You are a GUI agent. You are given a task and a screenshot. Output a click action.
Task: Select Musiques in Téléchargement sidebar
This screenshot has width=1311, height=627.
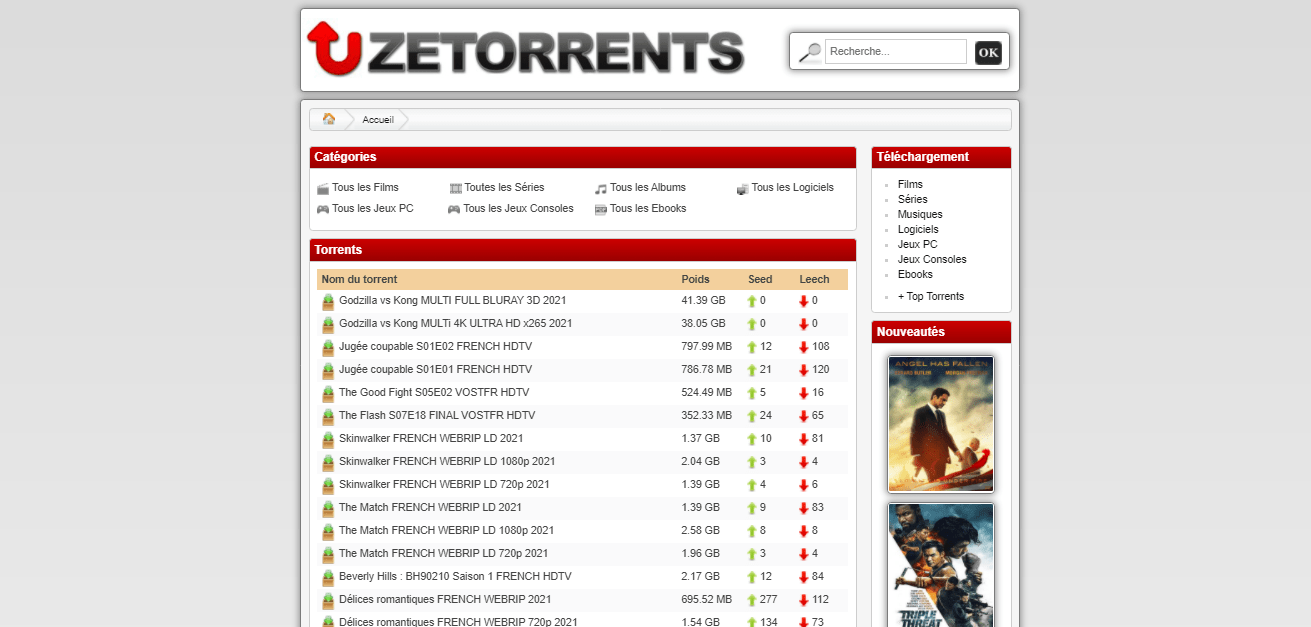(x=920, y=214)
